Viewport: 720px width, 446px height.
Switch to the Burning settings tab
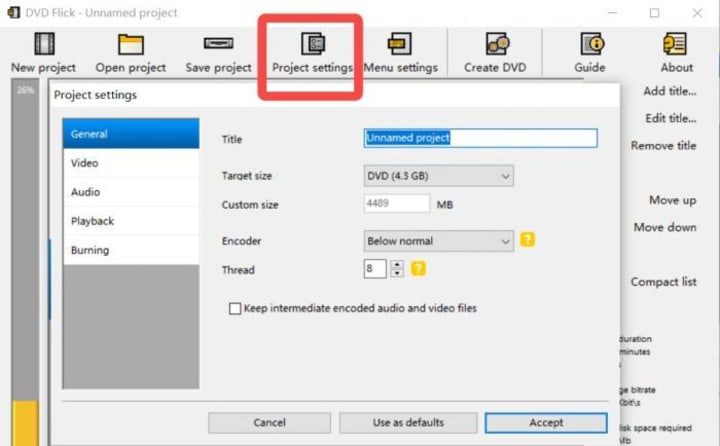tap(131, 250)
